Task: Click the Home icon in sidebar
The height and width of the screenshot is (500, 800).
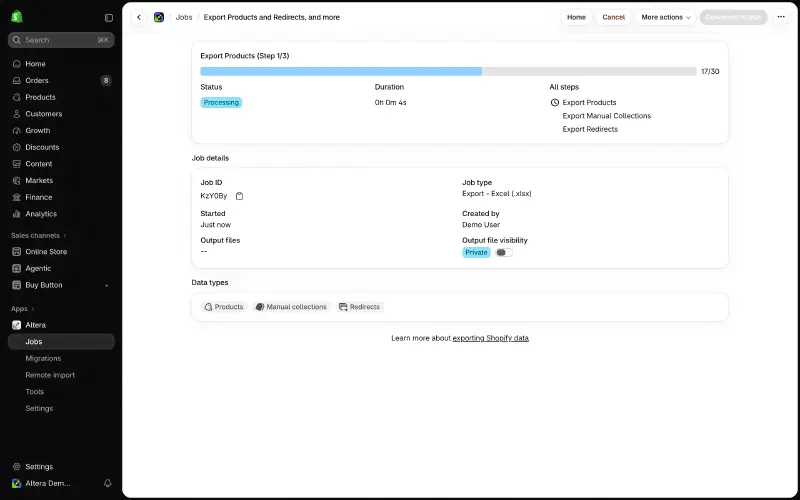Action: (x=17, y=64)
